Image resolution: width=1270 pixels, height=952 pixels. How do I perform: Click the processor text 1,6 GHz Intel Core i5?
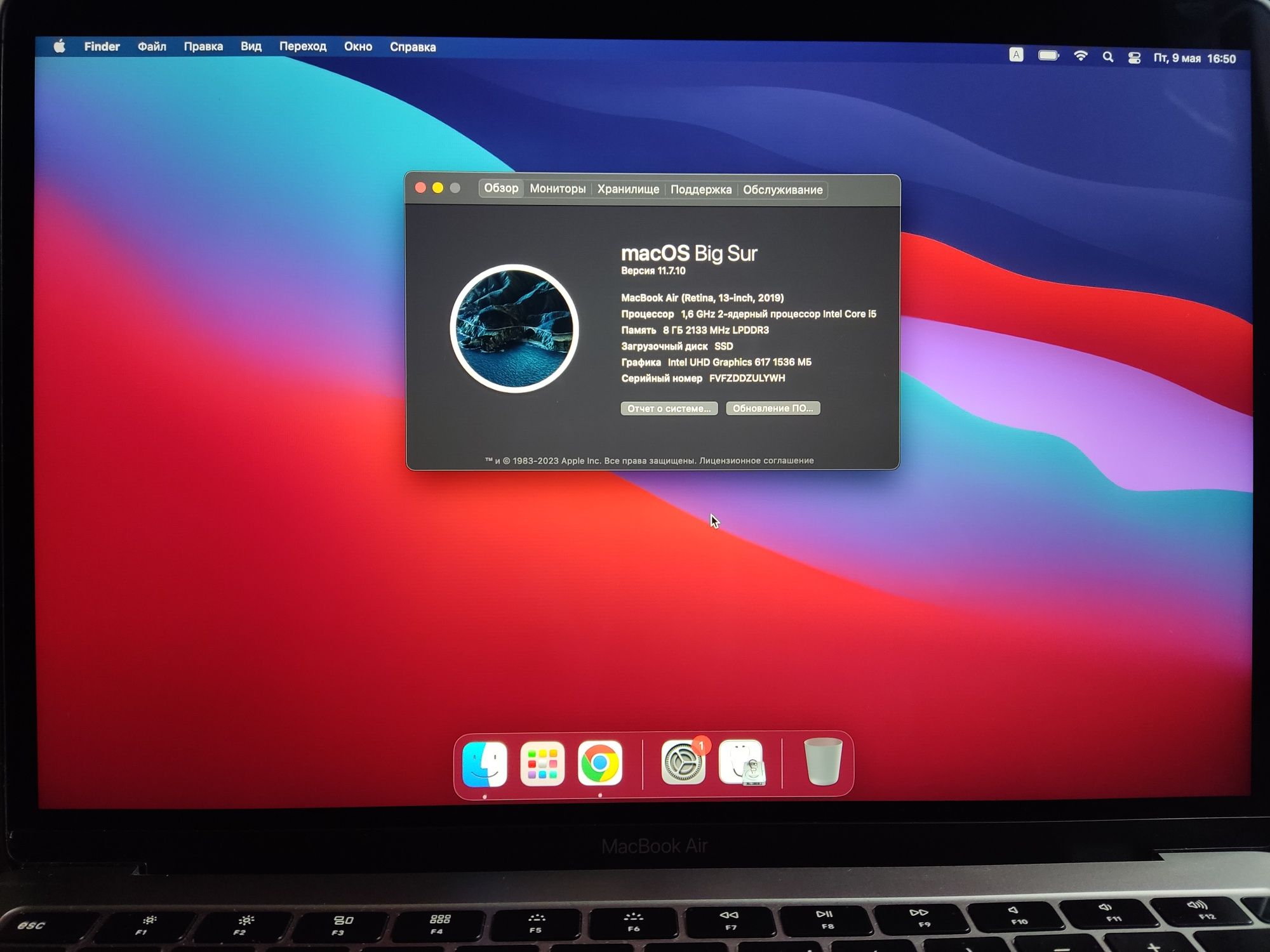779,314
